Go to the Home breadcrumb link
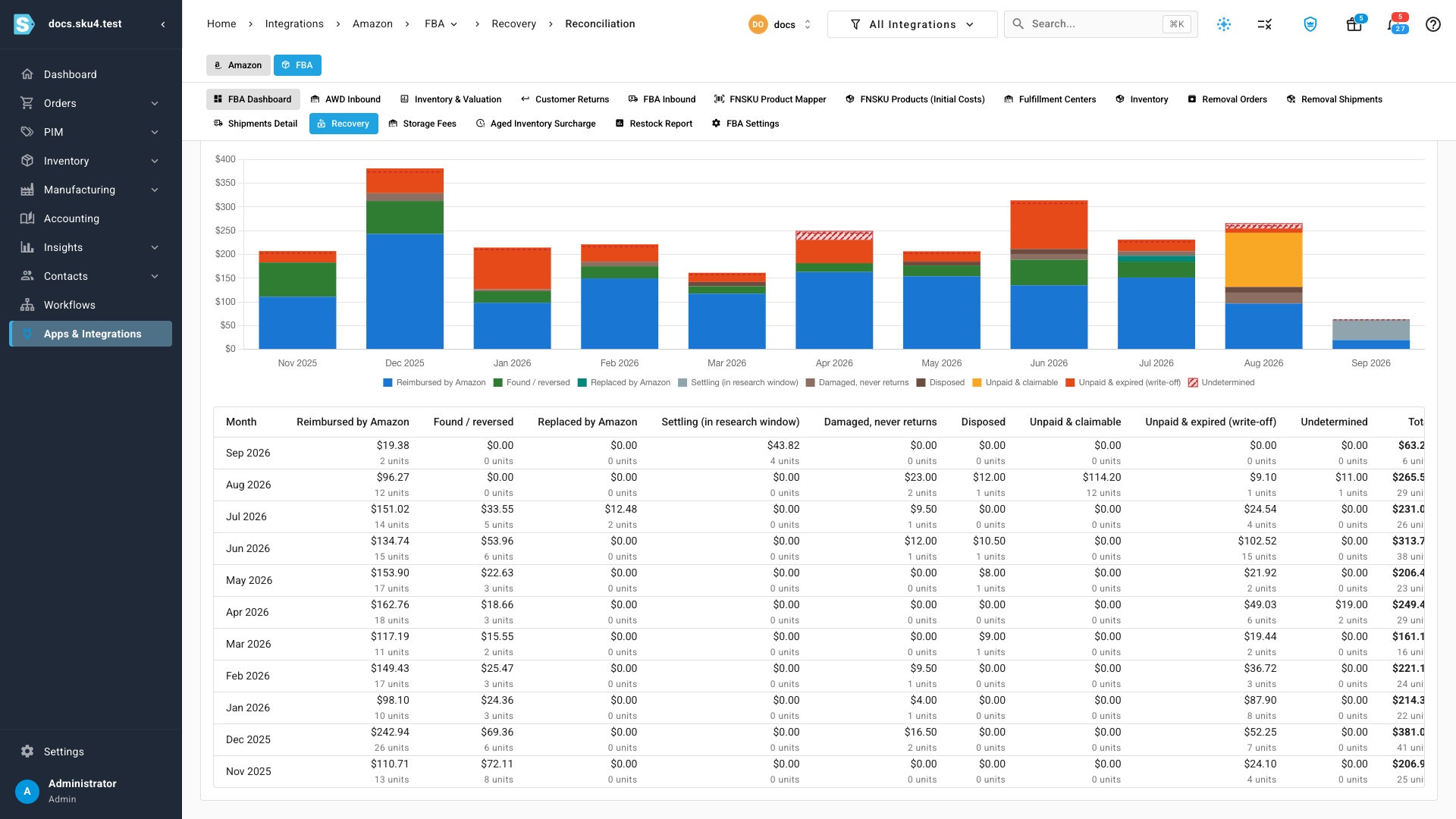This screenshot has width=1456, height=819. tap(221, 24)
